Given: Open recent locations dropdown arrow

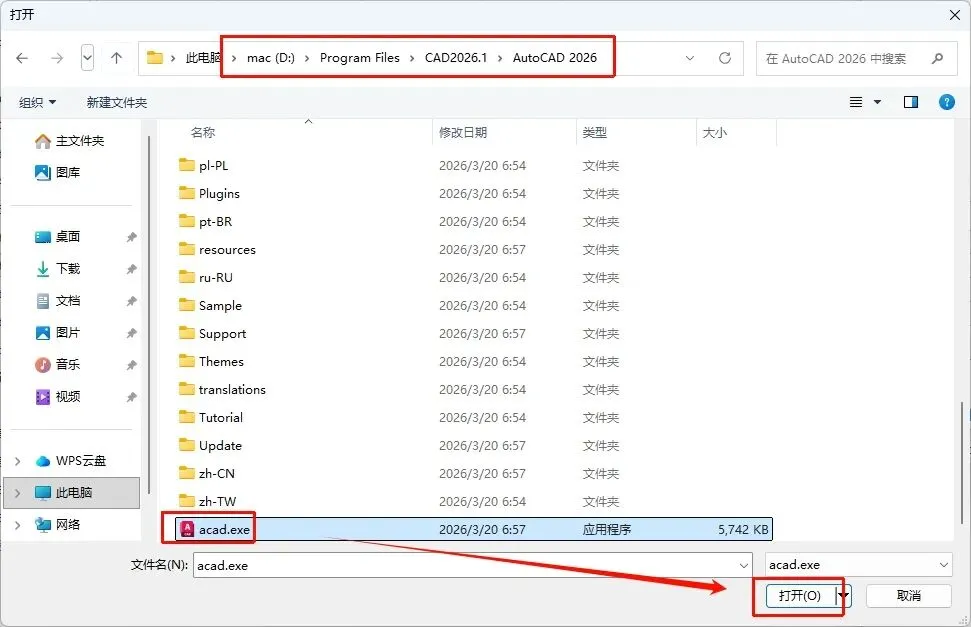Looking at the screenshot, I should 87,58.
